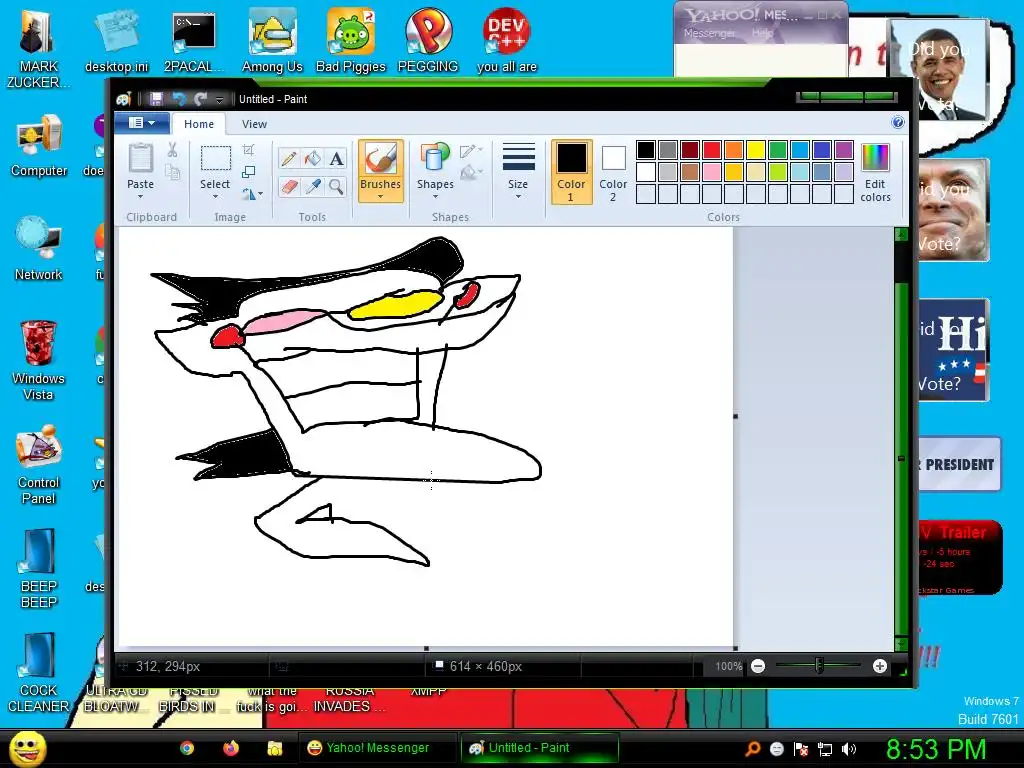Open the shape Outline dropdown

[x=471, y=151]
